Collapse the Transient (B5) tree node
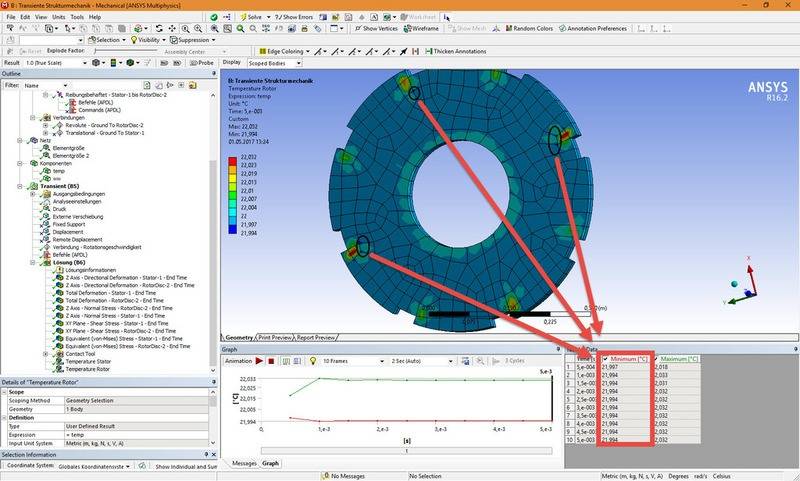This screenshot has height=481, width=800. (20, 186)
